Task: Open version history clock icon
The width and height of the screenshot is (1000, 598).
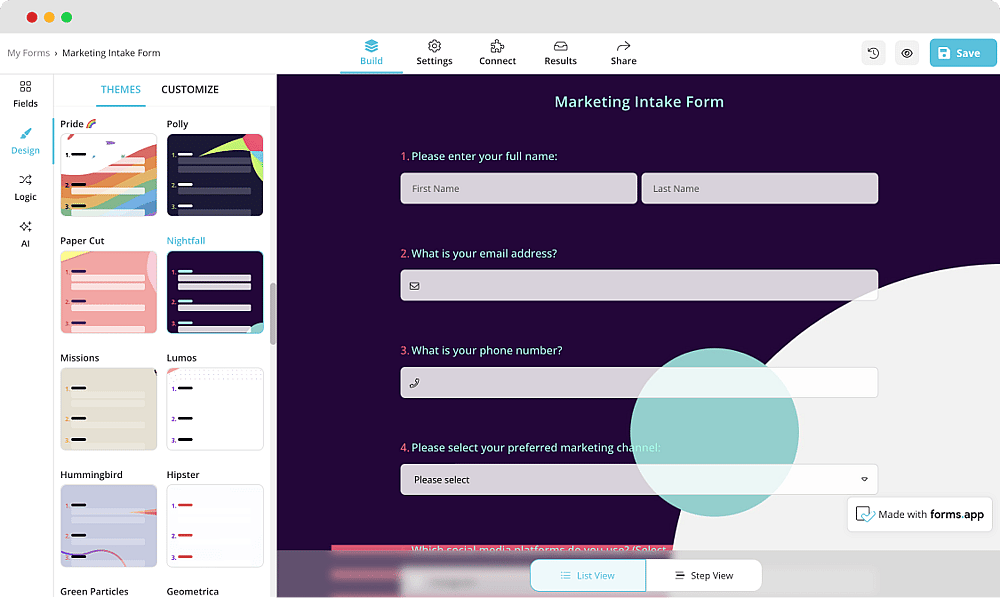Action: pyautogui.click(x=874, y=53)
